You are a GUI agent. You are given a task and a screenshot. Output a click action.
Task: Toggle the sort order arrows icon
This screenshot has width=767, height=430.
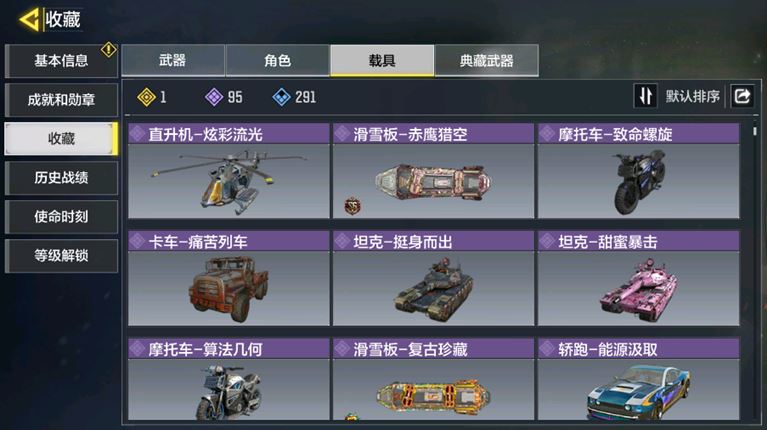point(645,96)
